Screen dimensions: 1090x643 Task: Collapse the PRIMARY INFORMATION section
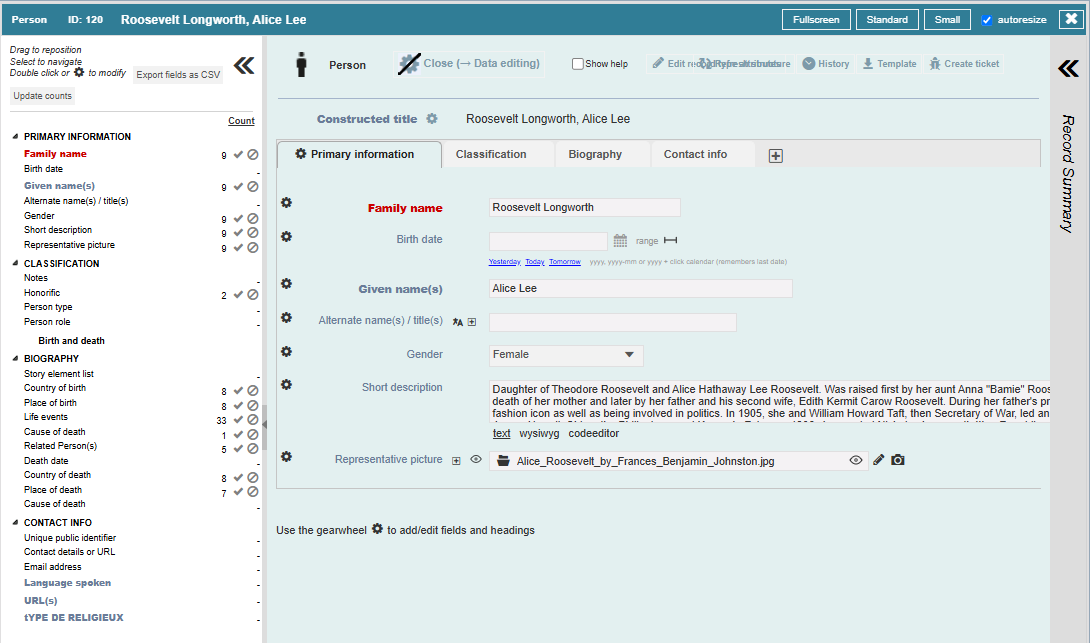pyautogui.click(x=15, y=136)
